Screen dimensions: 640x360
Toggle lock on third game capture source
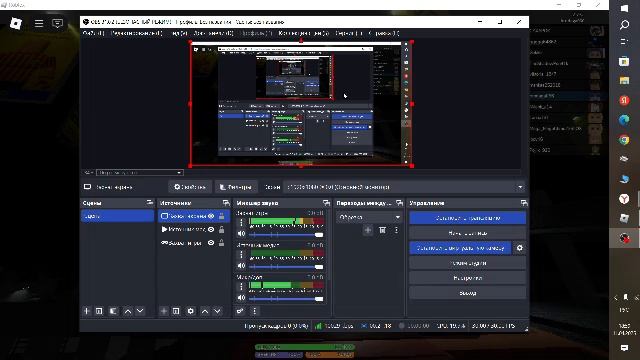point(222,242)
